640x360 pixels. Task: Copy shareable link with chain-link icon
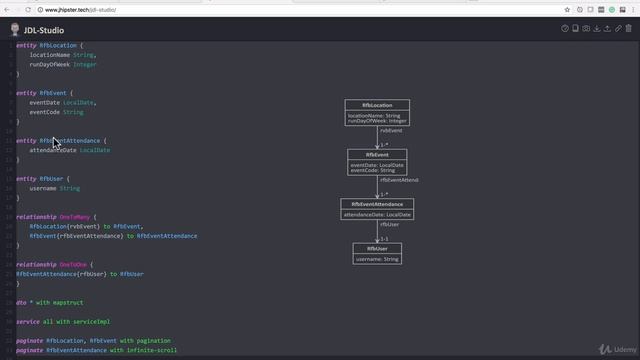(618, 28)
